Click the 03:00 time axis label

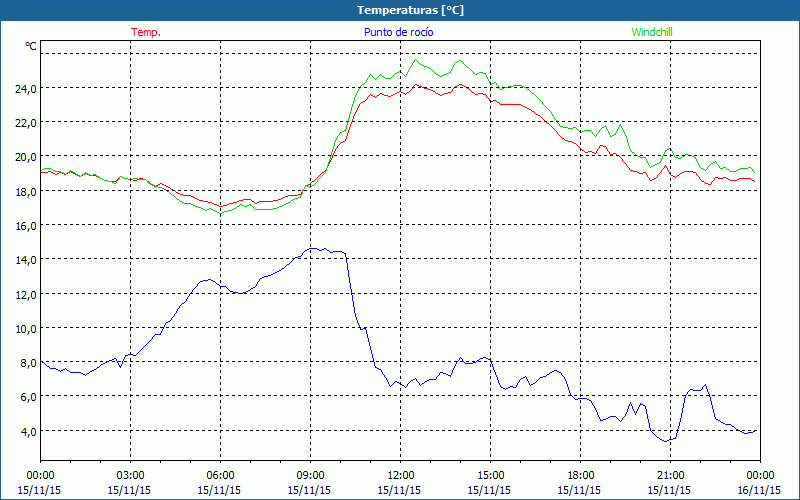pyautogui.click(x=130, y=476)
